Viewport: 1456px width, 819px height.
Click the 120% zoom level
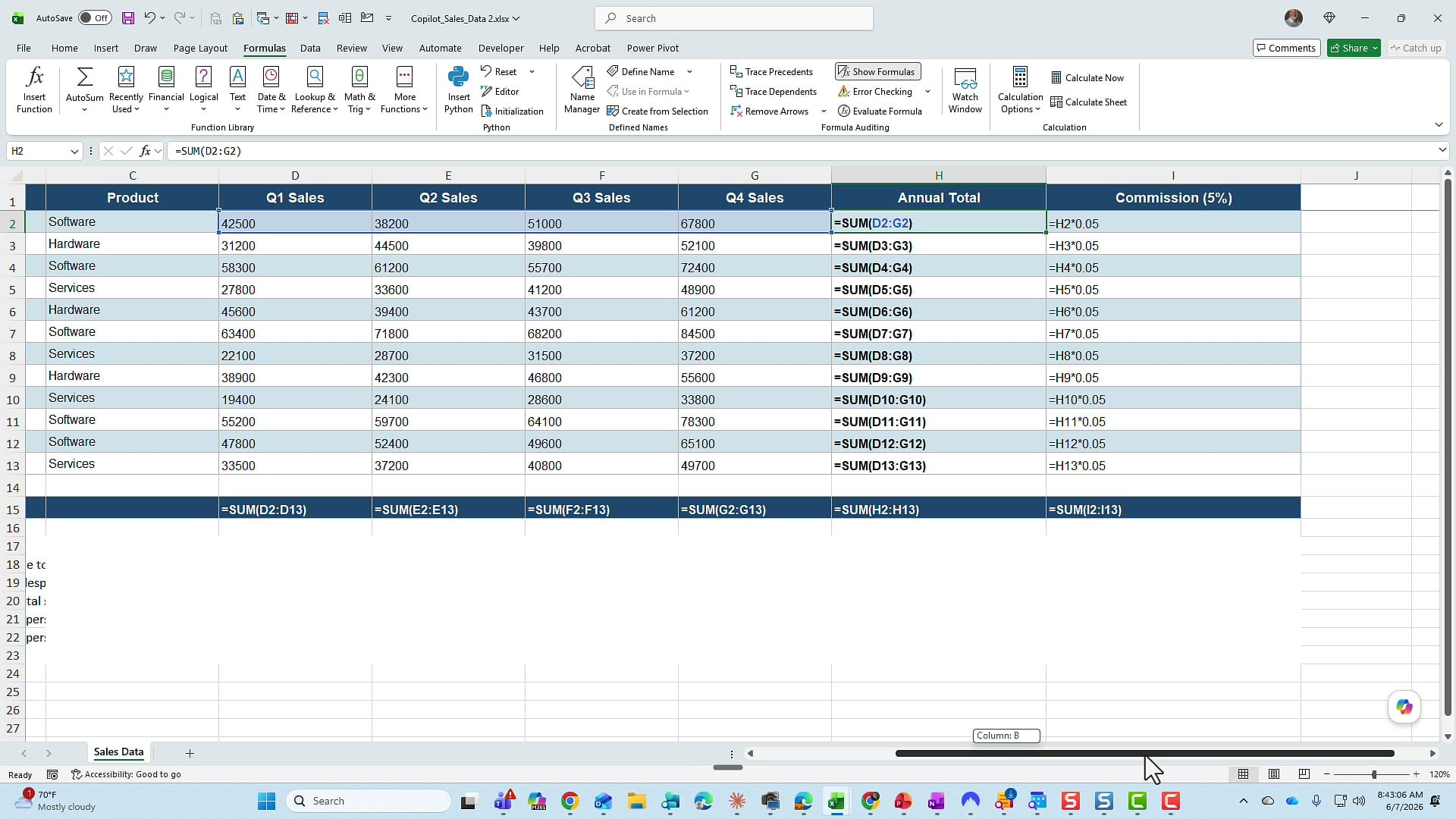(x=1439, y=774)
